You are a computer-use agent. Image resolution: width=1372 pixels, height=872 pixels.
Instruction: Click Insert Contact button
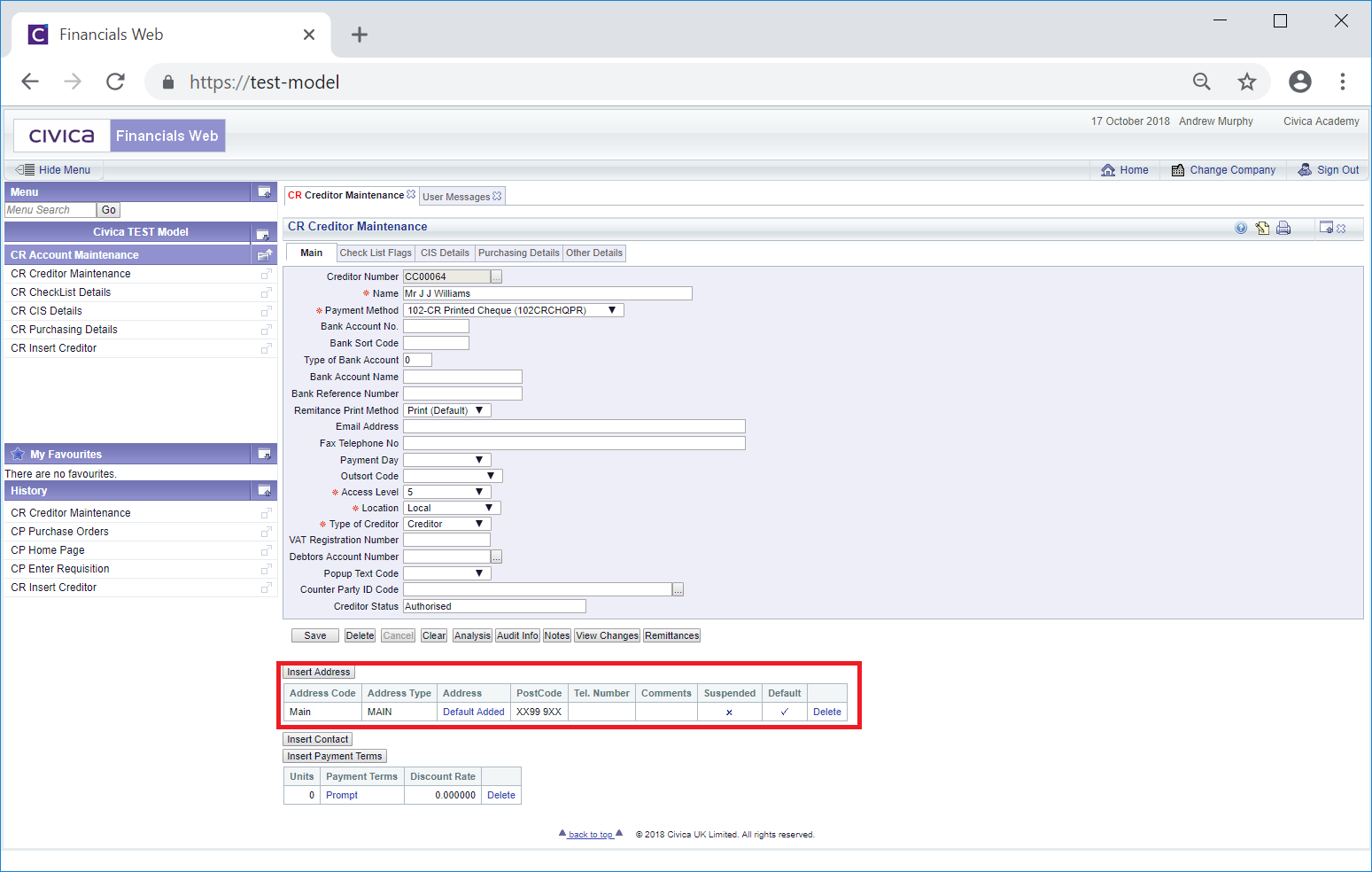tap(318, 740)
